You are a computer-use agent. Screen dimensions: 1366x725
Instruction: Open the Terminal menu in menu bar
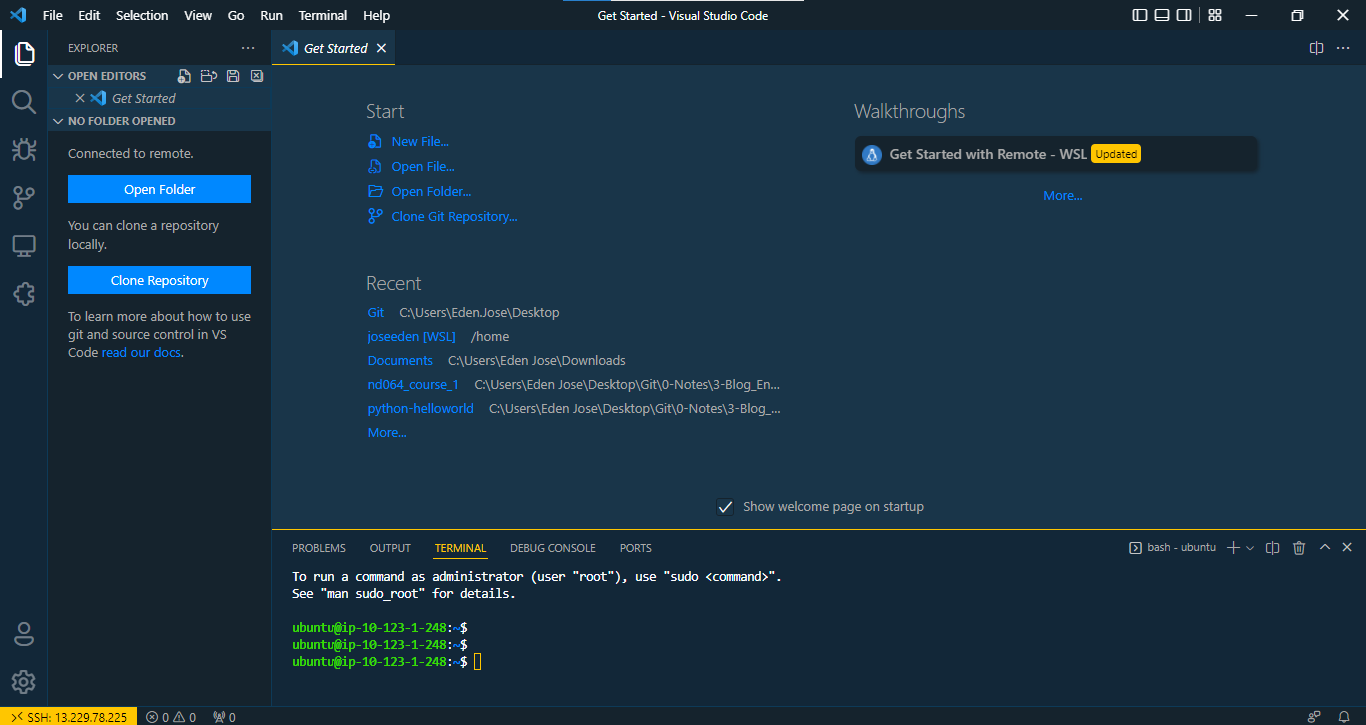pos(322,16)
